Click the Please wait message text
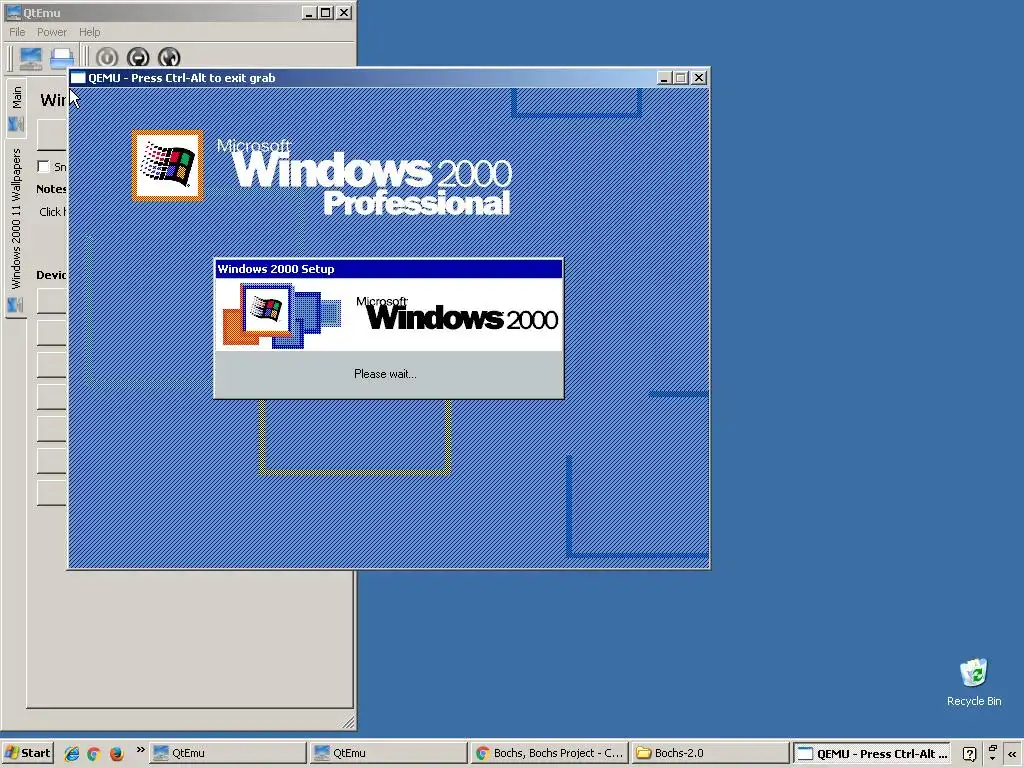1024x768 pixels. [385, 374]
